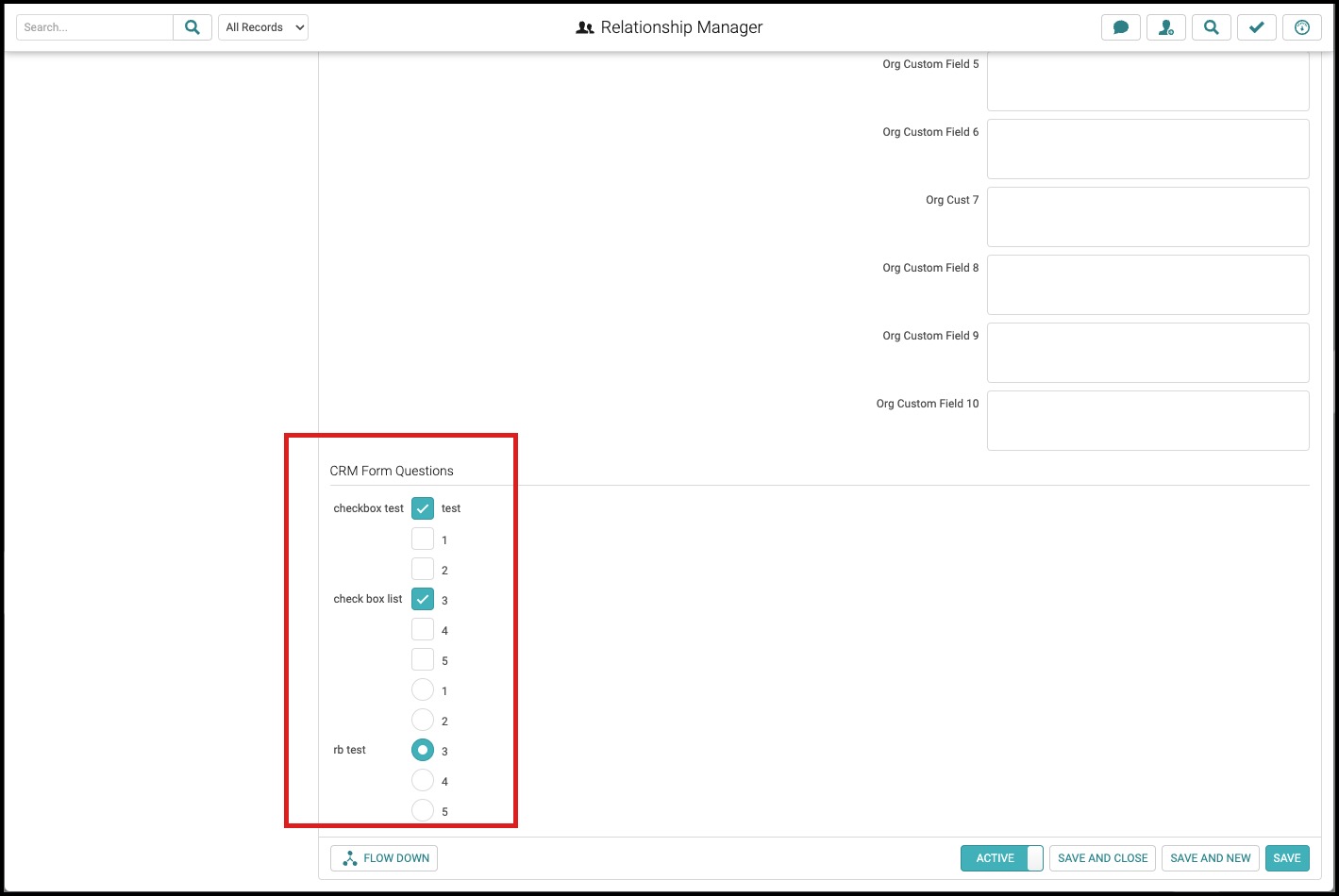Check option 2 in check box list
The width and height of the screenshot is (1339, 896).
(423, 569)
